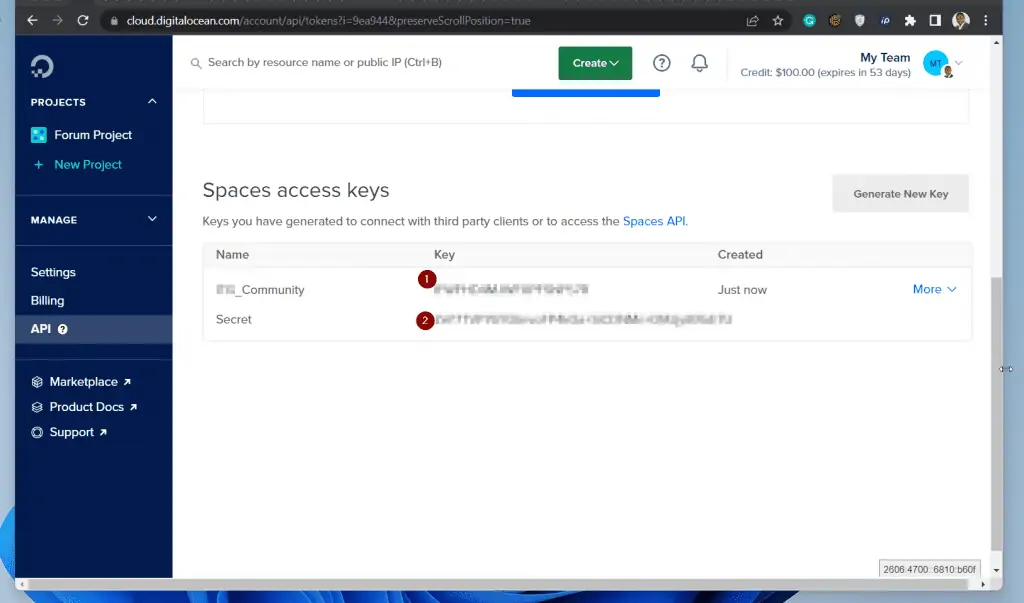Reload the page with the refresh icon

[x=83, y=20]
